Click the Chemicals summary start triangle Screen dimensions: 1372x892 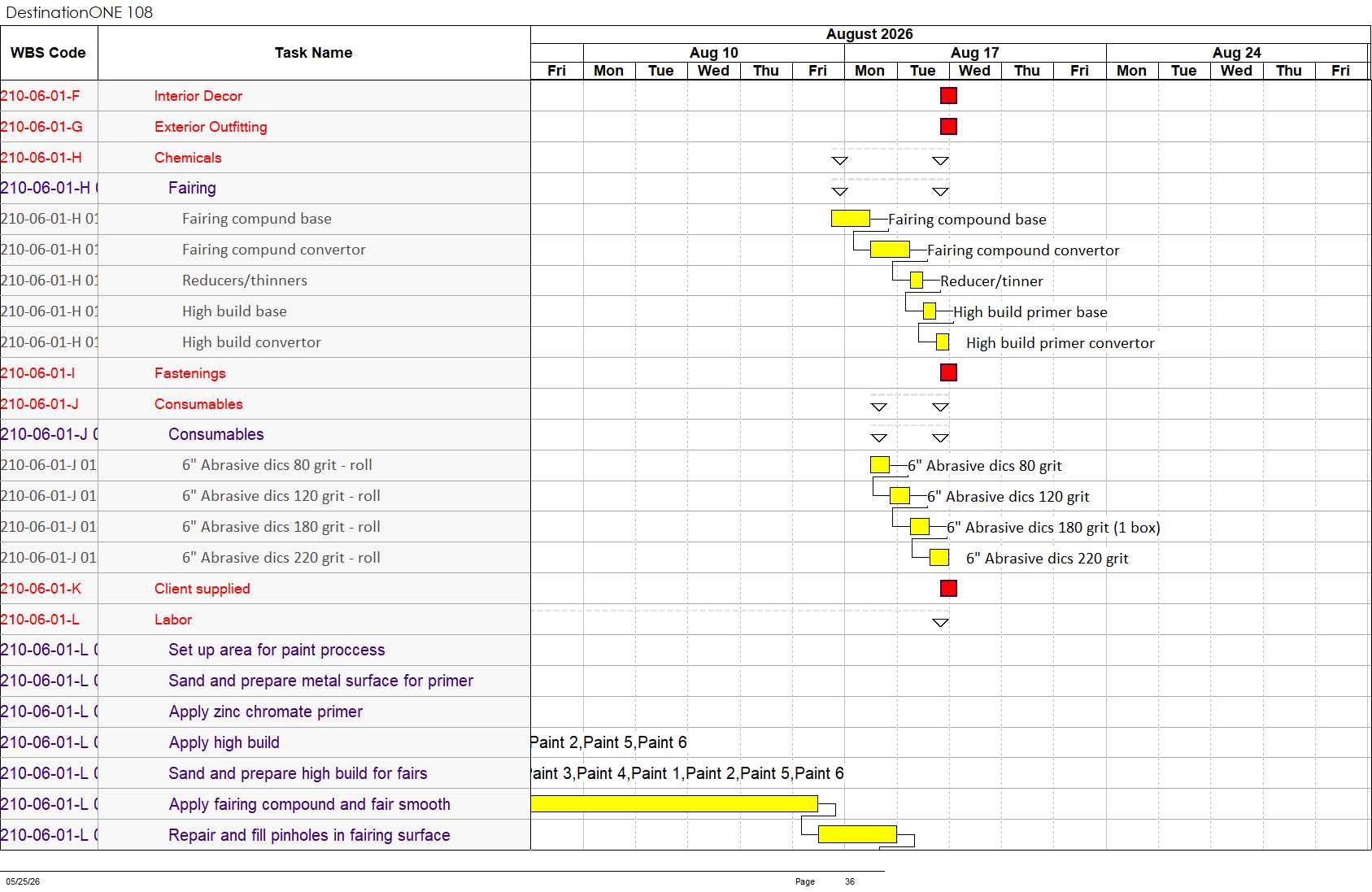840,161
